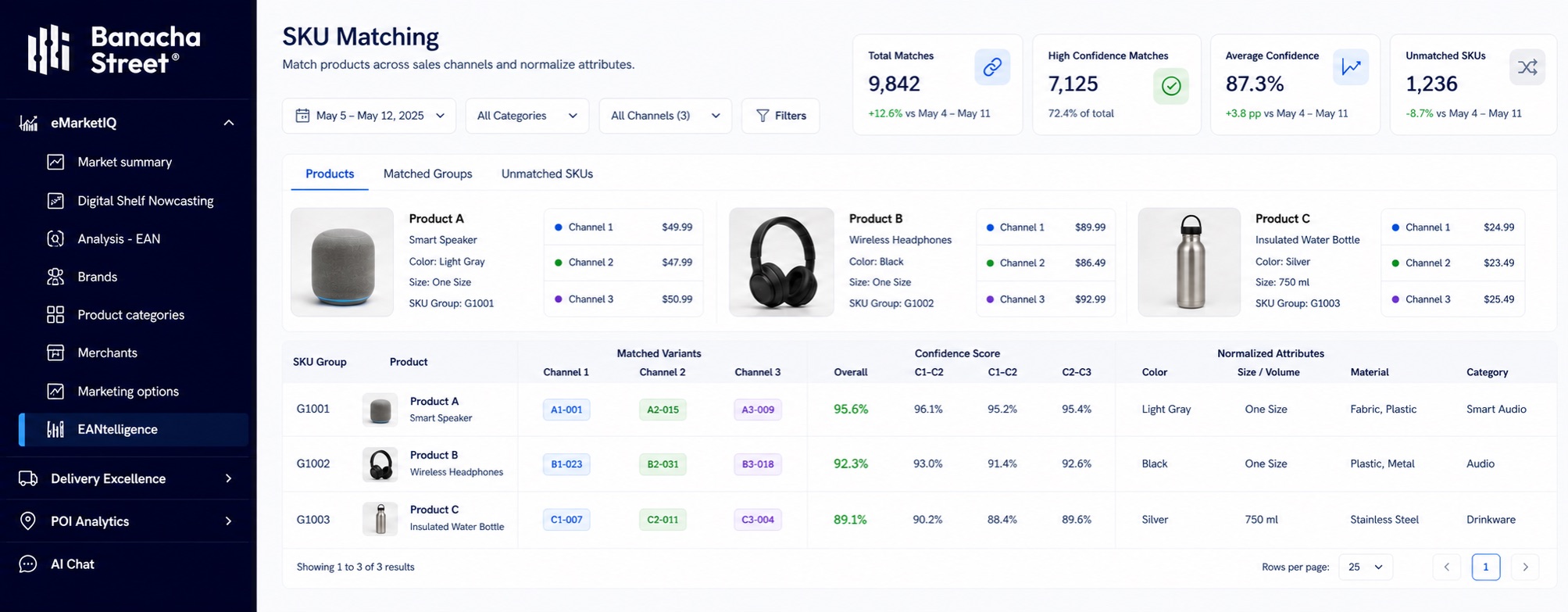Click the Total Matches link icon
The image size is (1568, 612).
coord(992,67)
